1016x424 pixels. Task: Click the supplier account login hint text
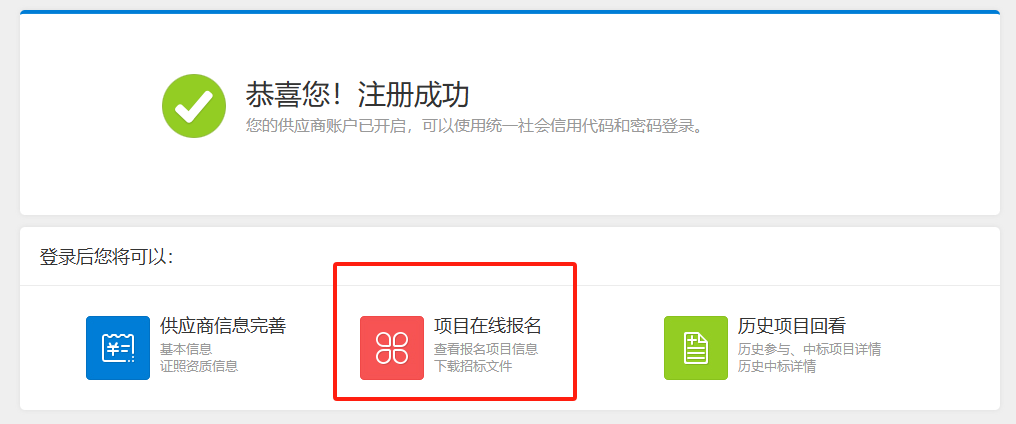(x=474, y=126)
